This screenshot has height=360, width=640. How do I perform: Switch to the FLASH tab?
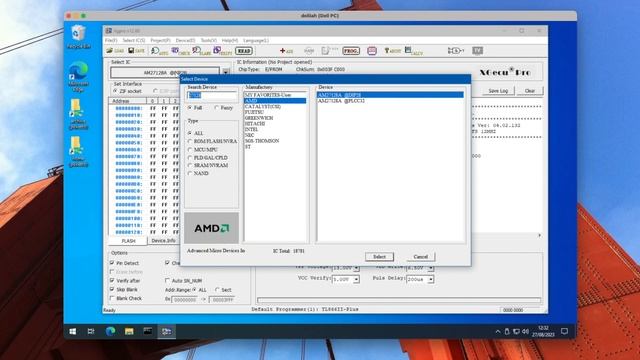[129, 241]
